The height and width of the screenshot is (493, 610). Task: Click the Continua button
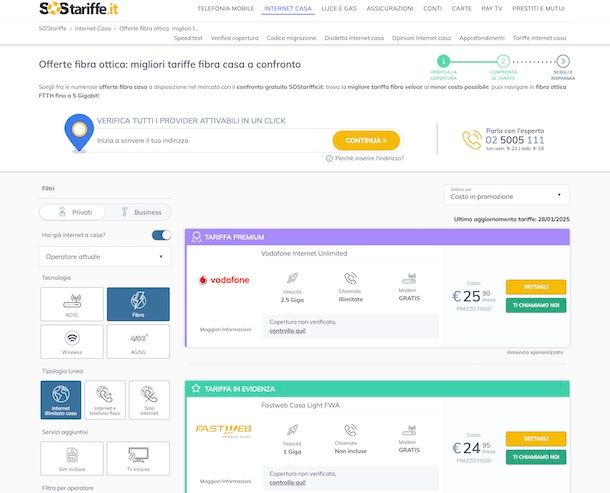click(x=366, y=140)
